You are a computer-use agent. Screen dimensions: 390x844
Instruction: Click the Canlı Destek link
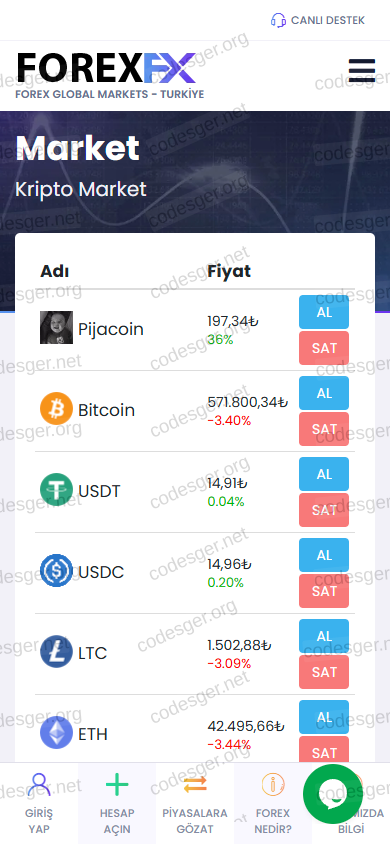(x=328, y=20)
